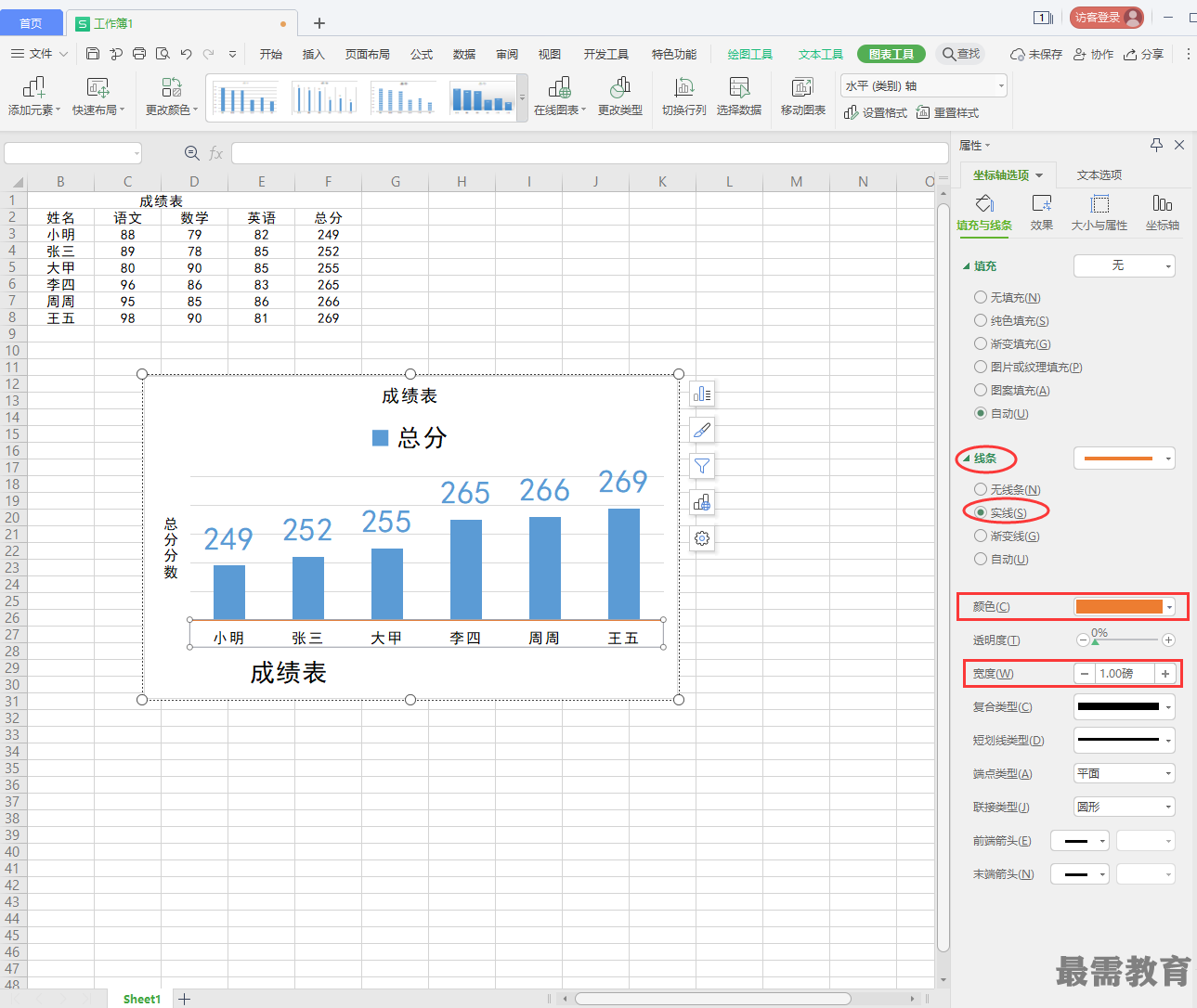The image size is (1197, 1008).
Task: Click the Undo arrow icon
Action: coord(186,54)
